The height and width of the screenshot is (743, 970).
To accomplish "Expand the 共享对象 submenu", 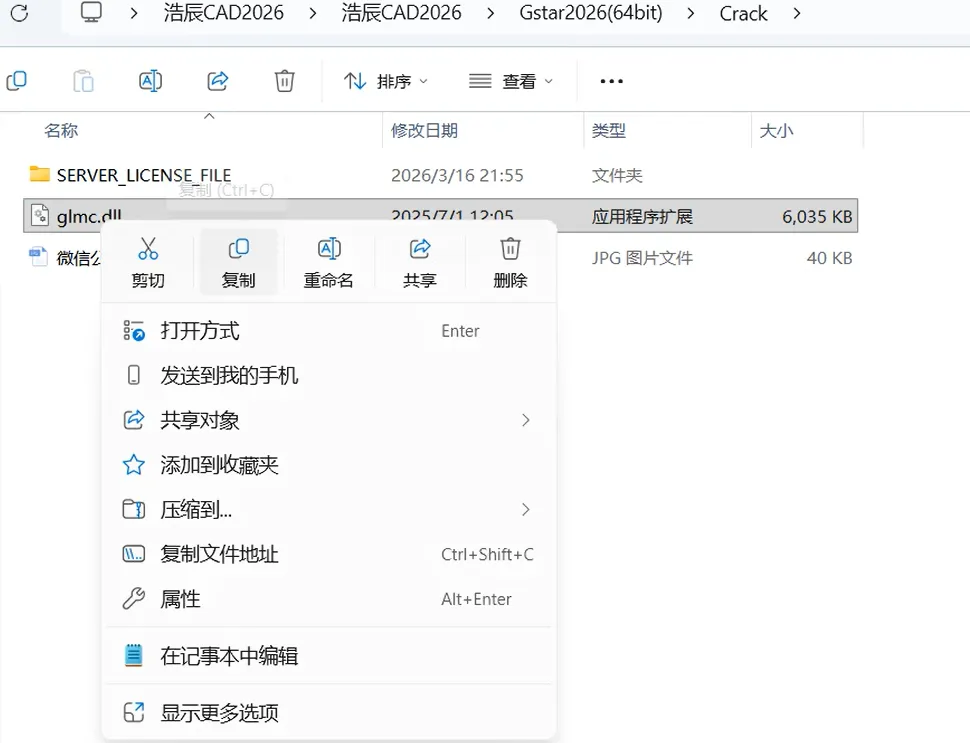I will point(328,420).
